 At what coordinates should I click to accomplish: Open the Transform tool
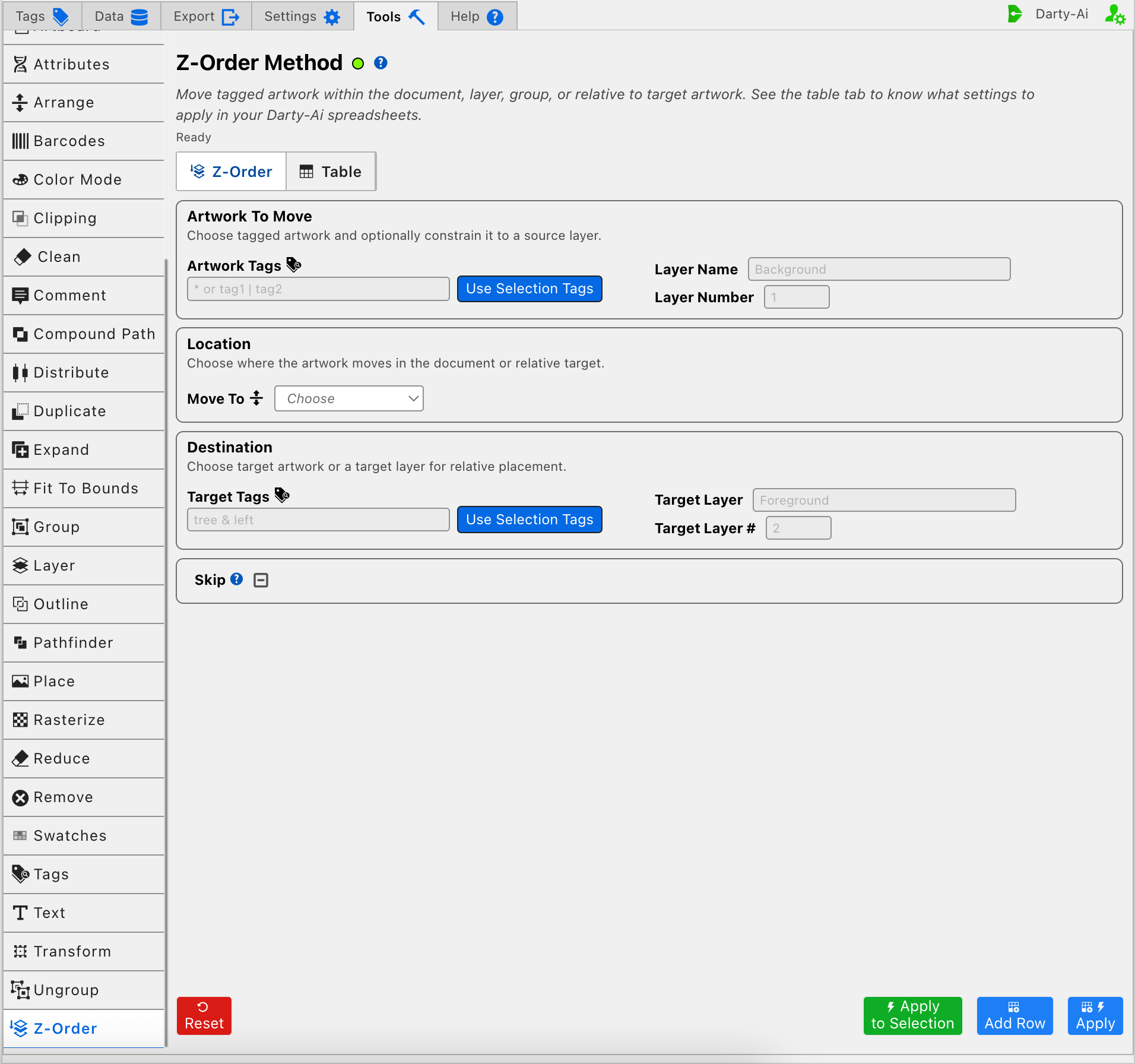point(84,952)
